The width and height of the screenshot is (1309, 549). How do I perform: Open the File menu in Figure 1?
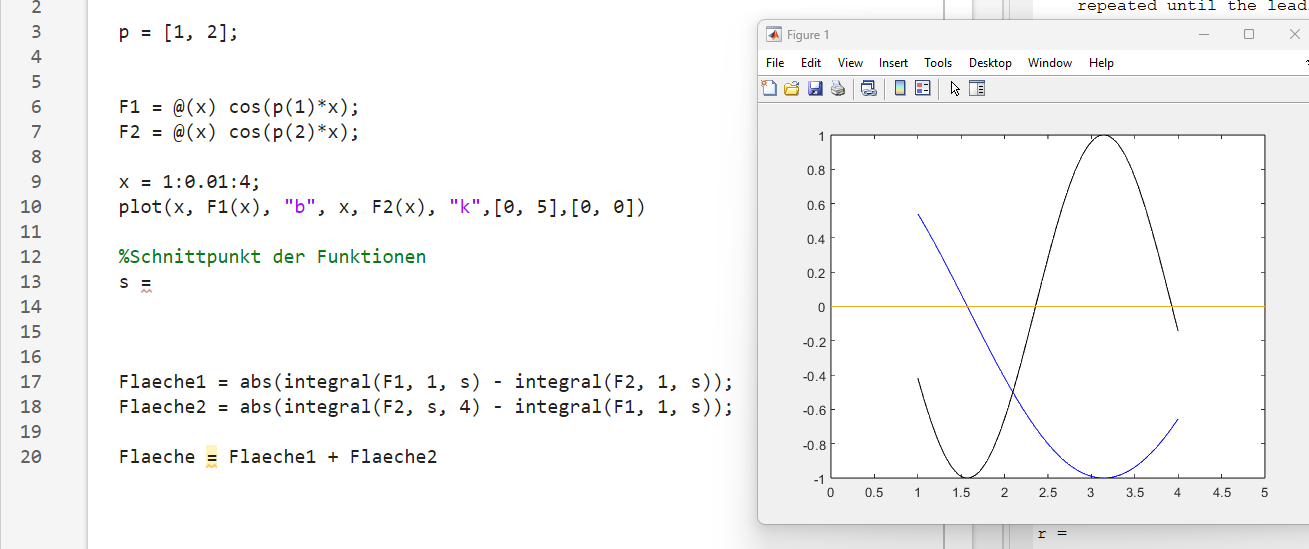tap(775, 62)
